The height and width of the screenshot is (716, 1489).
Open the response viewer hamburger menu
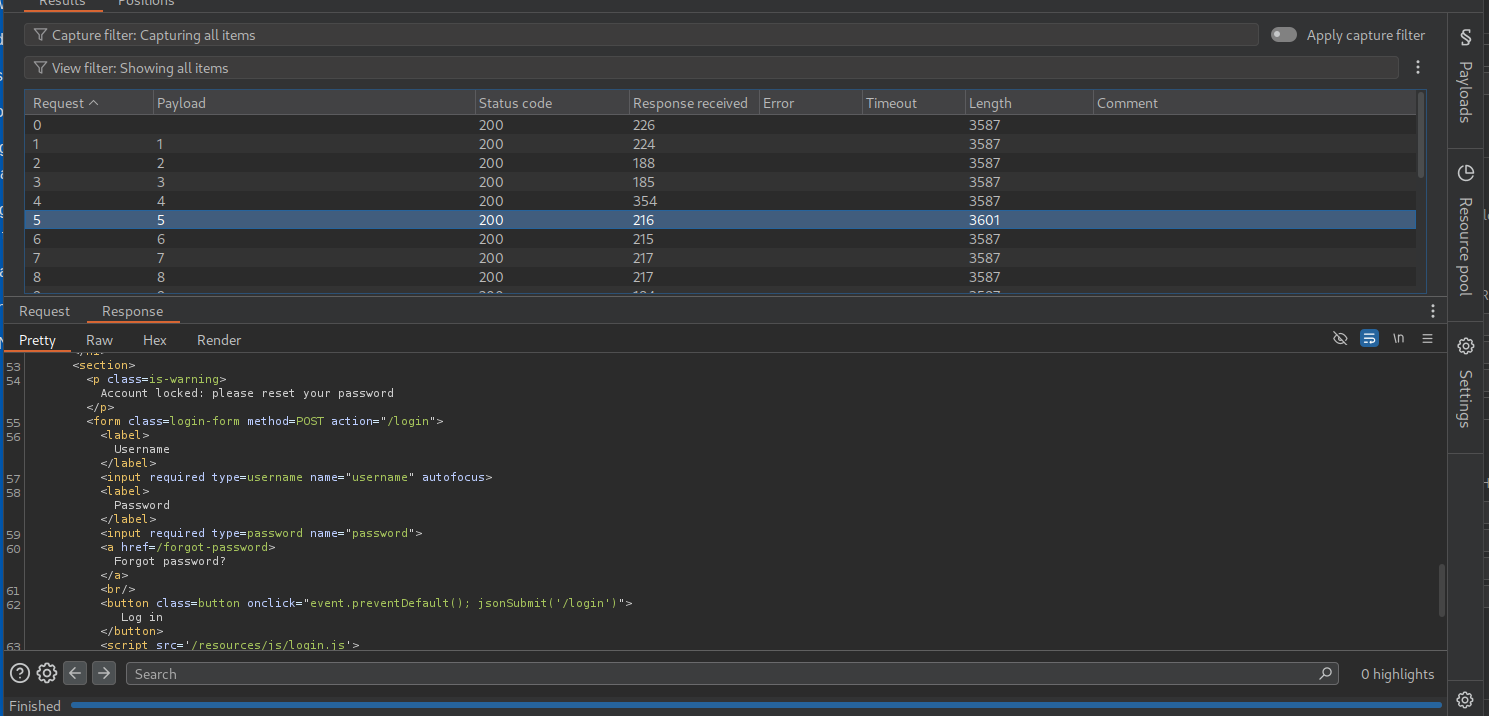pyautogui.click(x=1427, y=339)
